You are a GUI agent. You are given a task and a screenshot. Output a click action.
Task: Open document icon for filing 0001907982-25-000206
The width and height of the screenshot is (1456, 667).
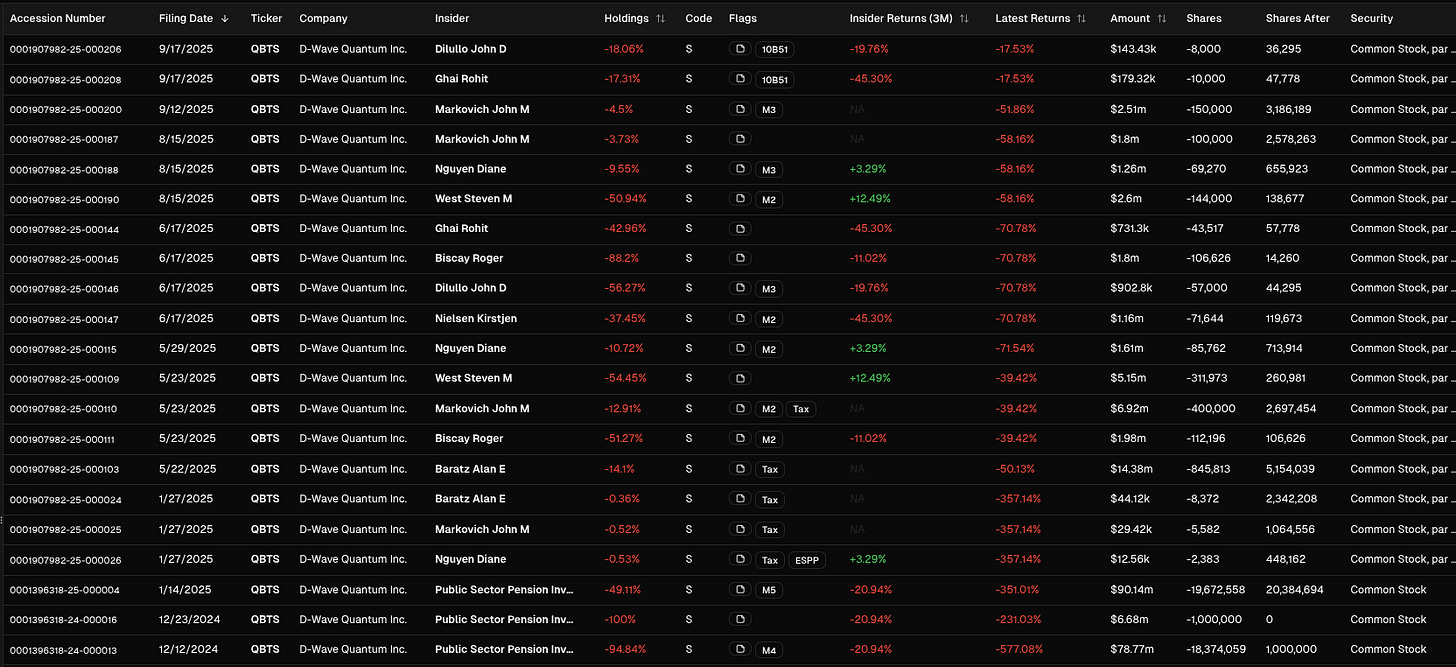(x=740, y=49)
